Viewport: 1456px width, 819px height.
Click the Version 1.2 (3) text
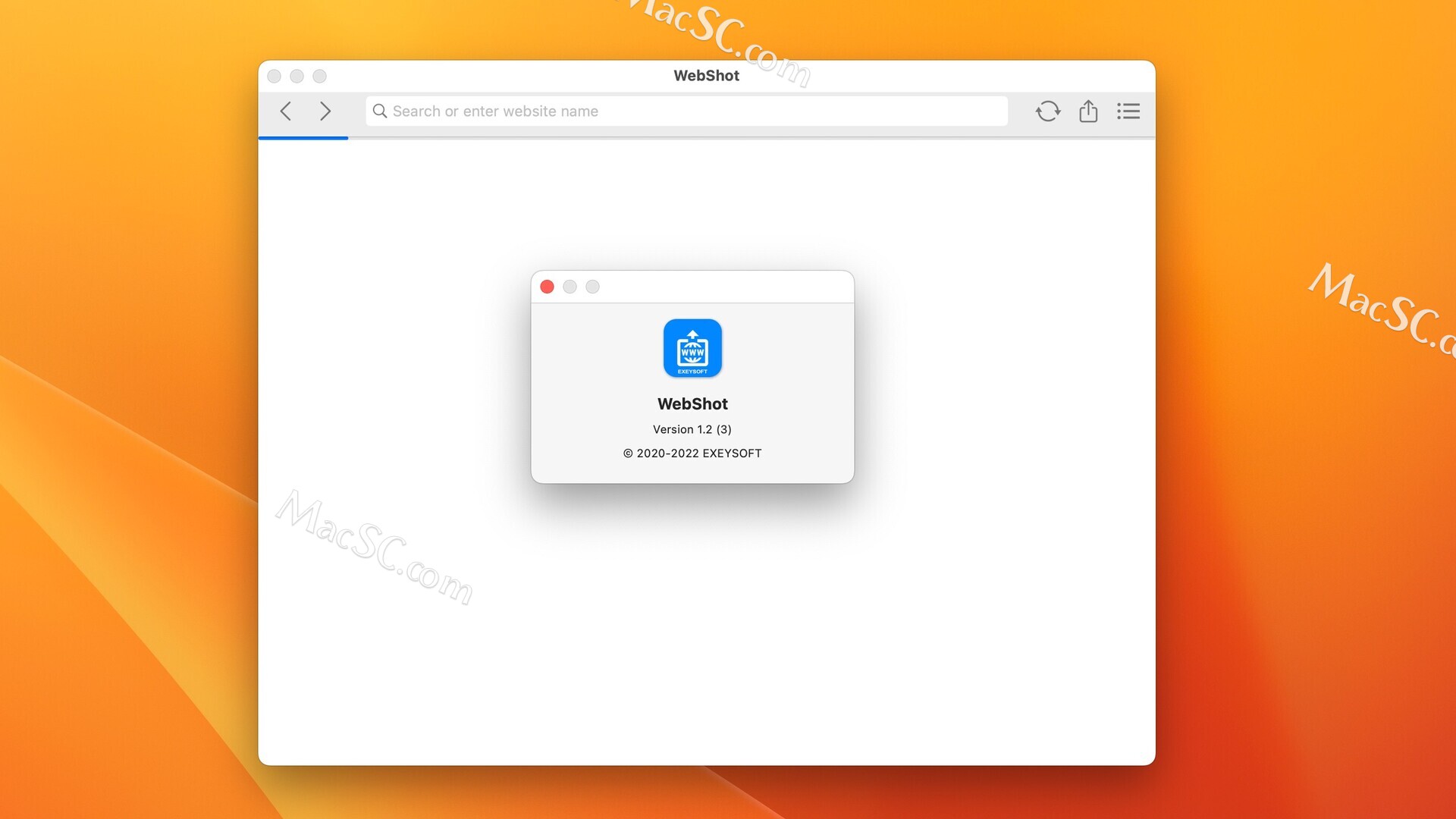pyautogui.click(x=692, y=429)
